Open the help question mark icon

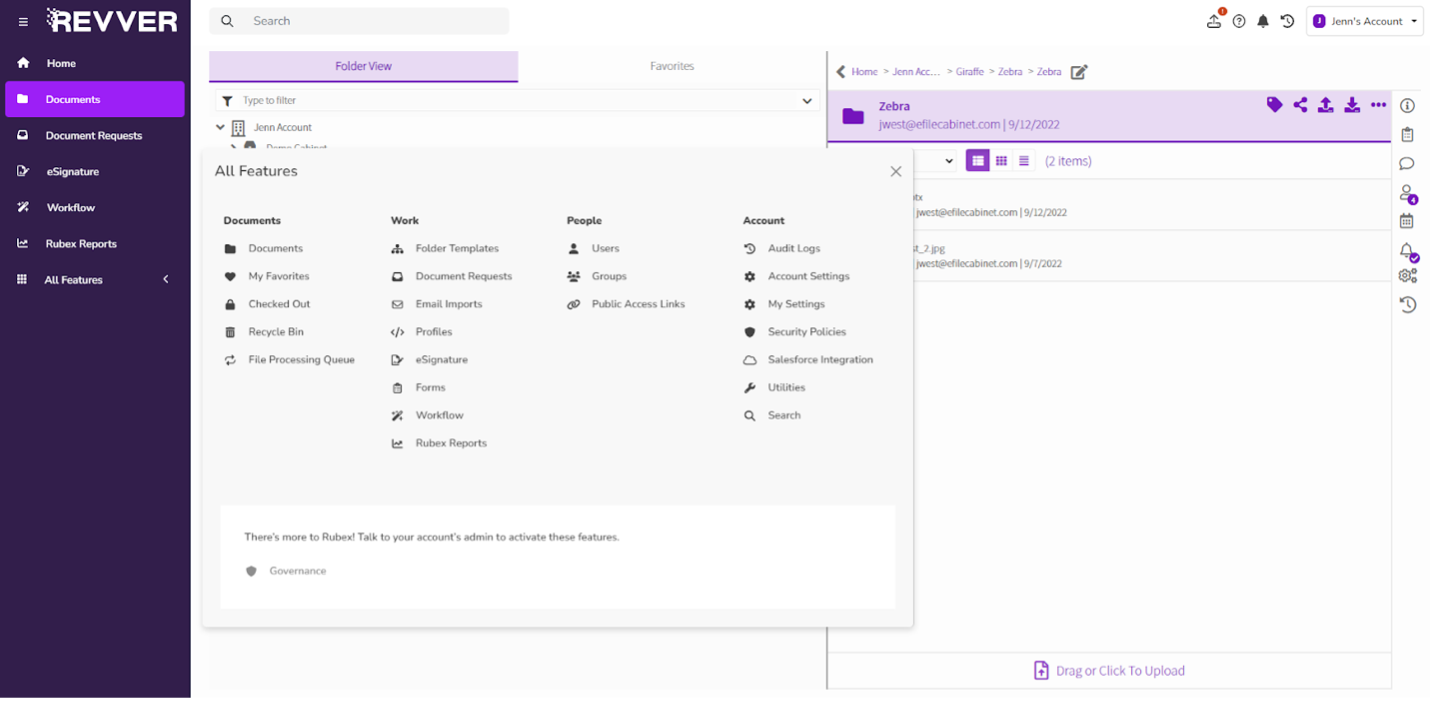[1239, 21]
